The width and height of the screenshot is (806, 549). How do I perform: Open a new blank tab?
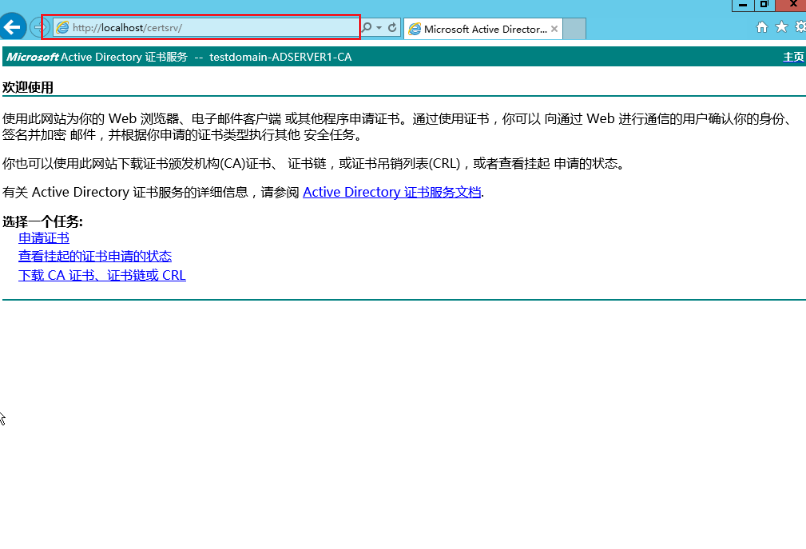(574, 29)
